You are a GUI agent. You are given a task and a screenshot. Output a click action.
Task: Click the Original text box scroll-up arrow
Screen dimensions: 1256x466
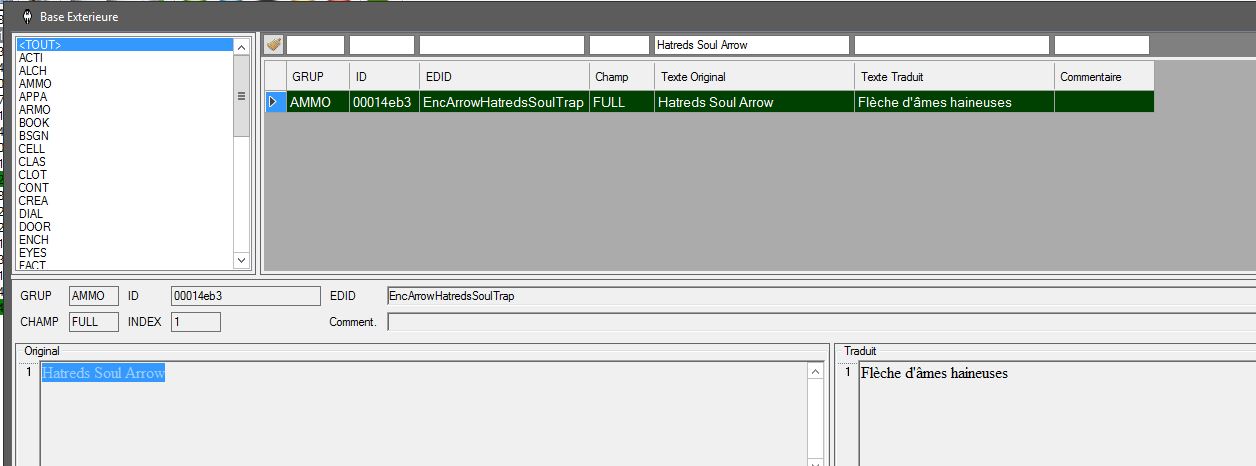[815, 372]
